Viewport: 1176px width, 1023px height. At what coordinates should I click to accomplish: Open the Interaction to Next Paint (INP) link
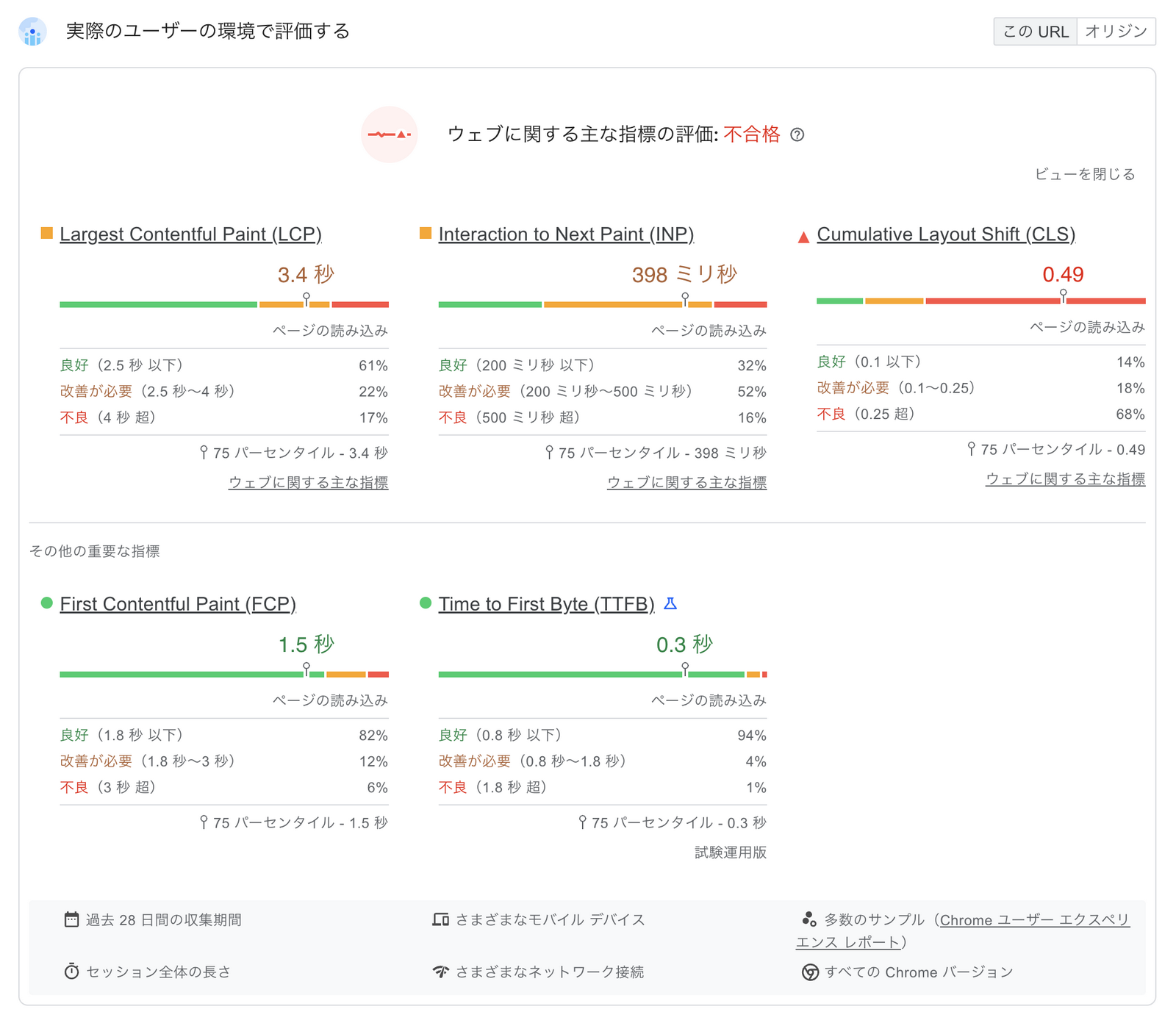click(566, 234)
